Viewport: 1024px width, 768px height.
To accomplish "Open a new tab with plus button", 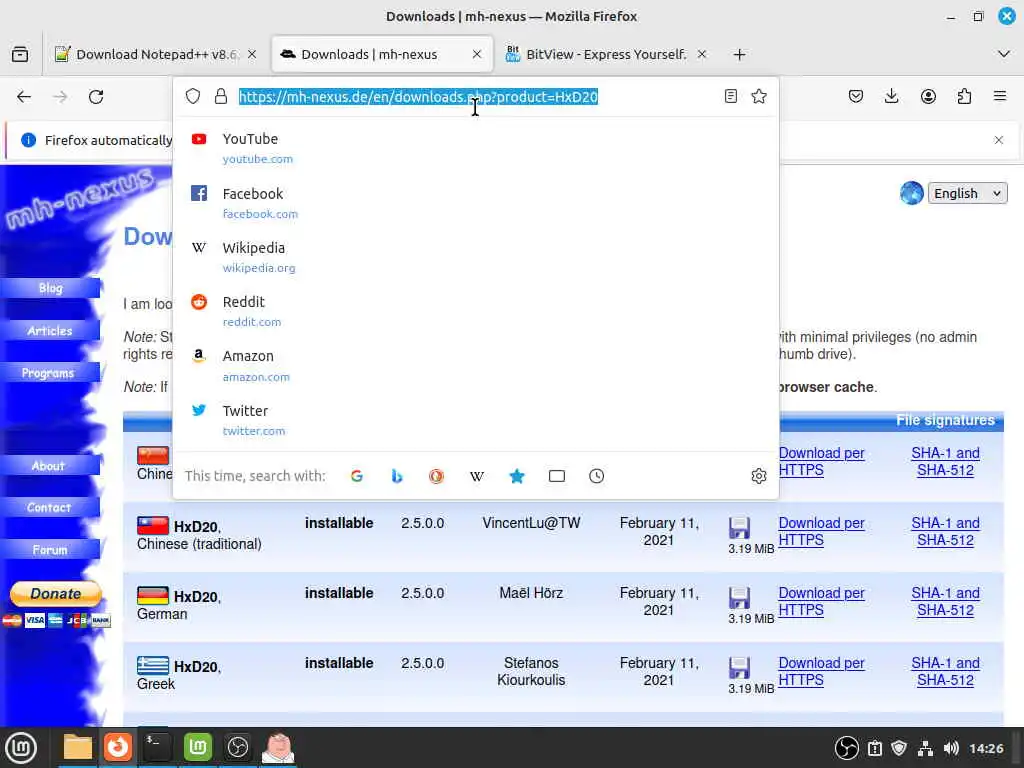I will click(739, 54).
